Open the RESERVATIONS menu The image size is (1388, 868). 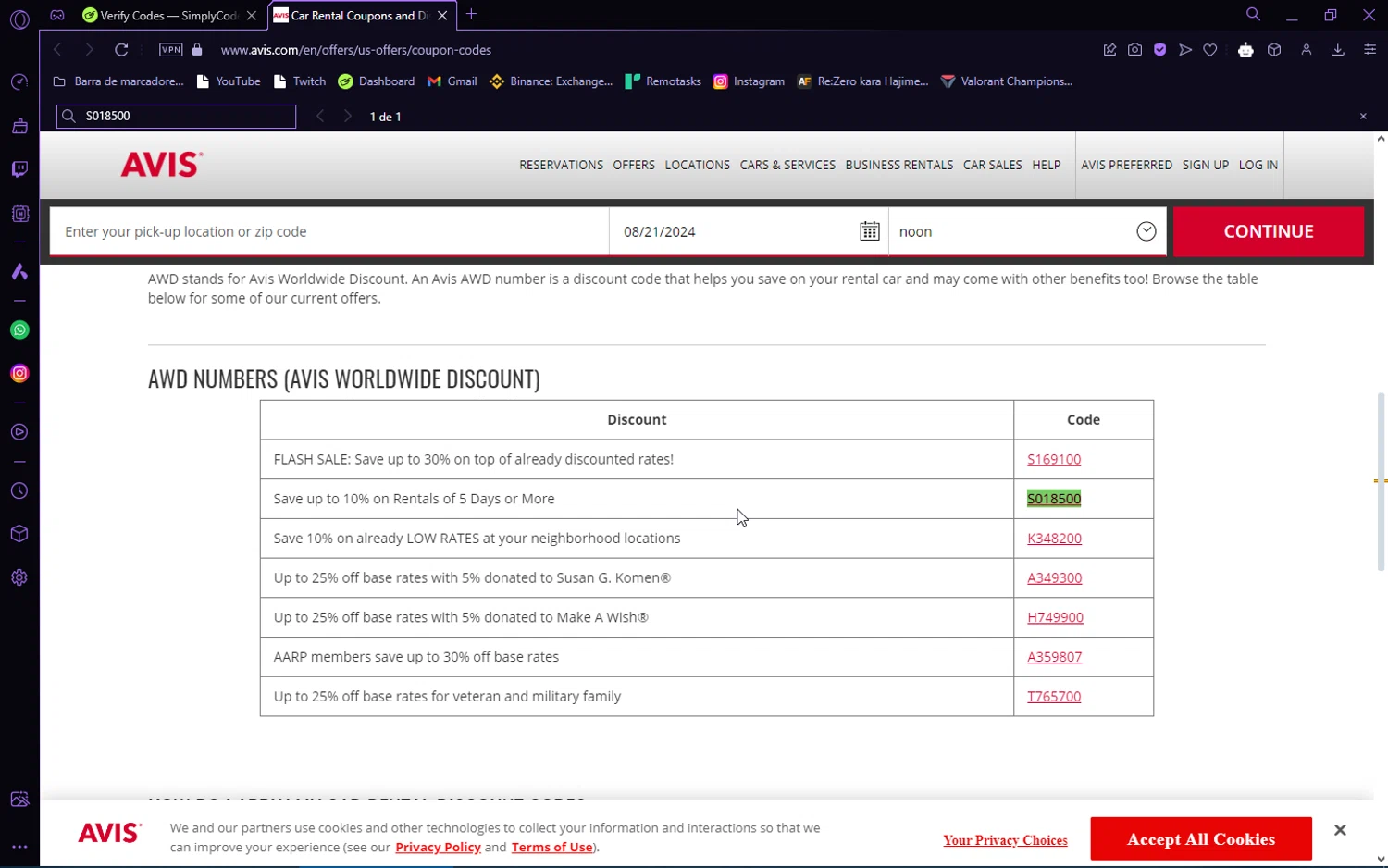tap(561, 165)
